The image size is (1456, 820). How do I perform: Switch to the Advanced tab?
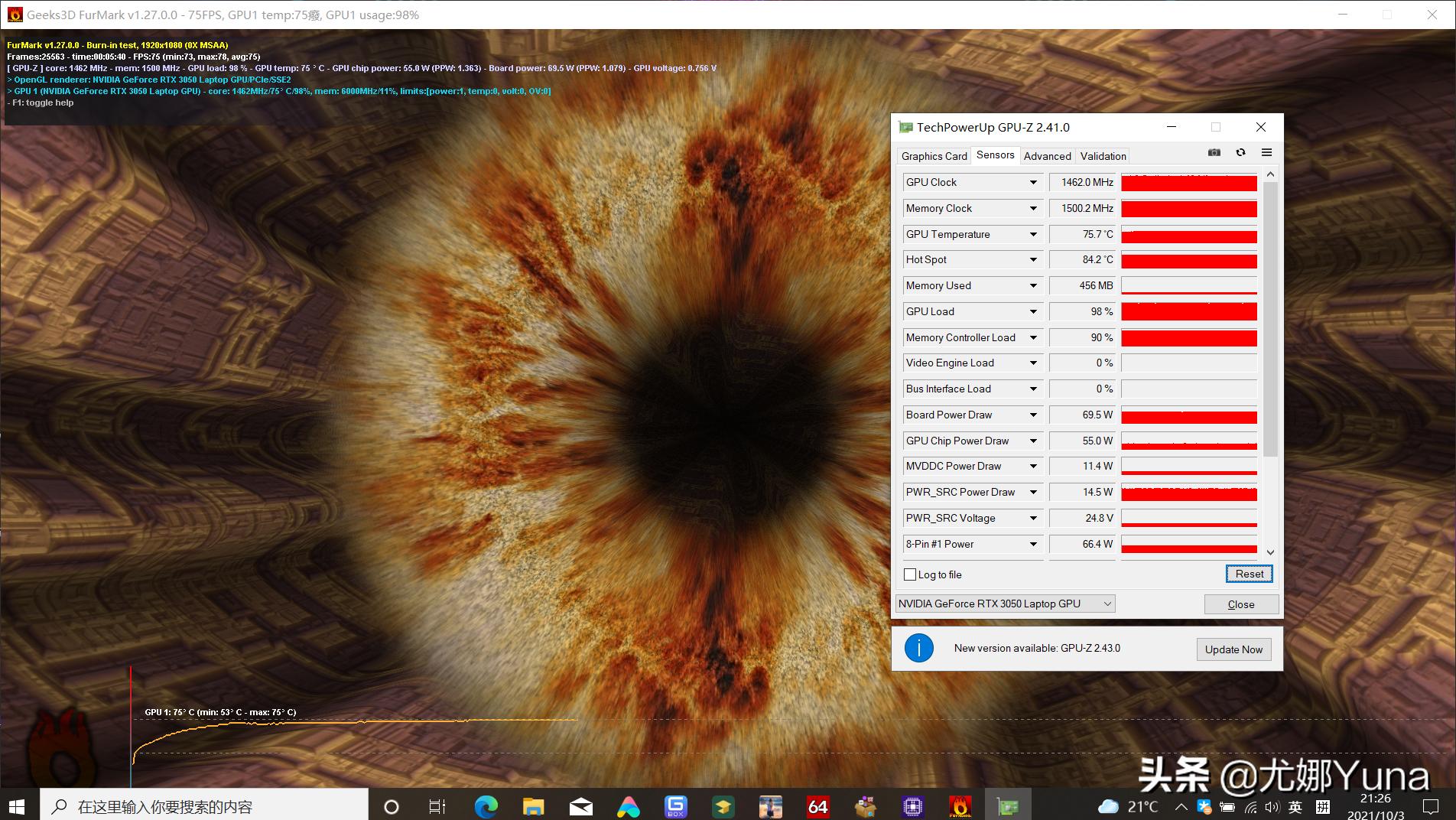pyautogui.click(x=1047, y=156)
